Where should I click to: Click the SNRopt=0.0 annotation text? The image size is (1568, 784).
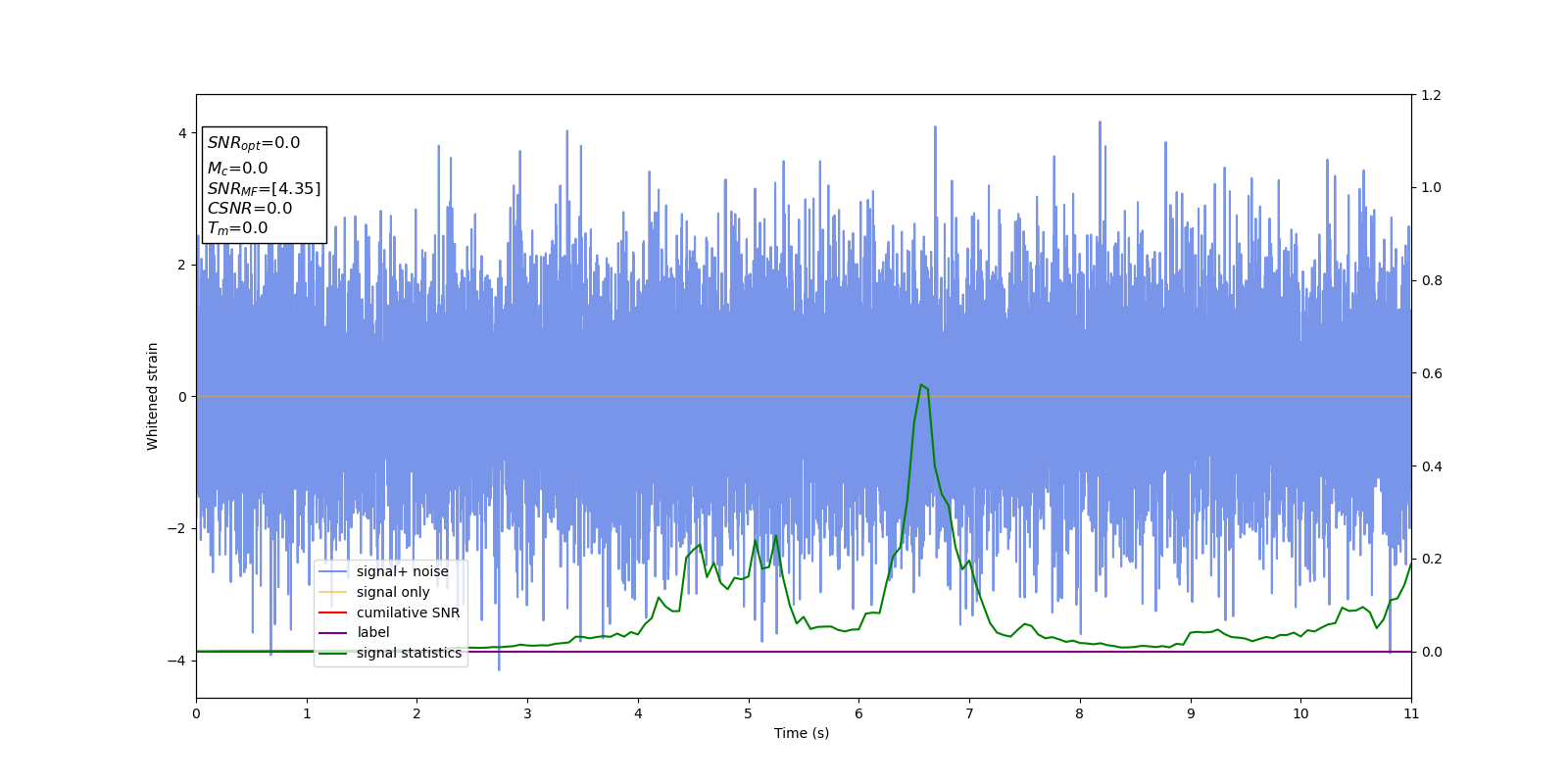point(254,143)
